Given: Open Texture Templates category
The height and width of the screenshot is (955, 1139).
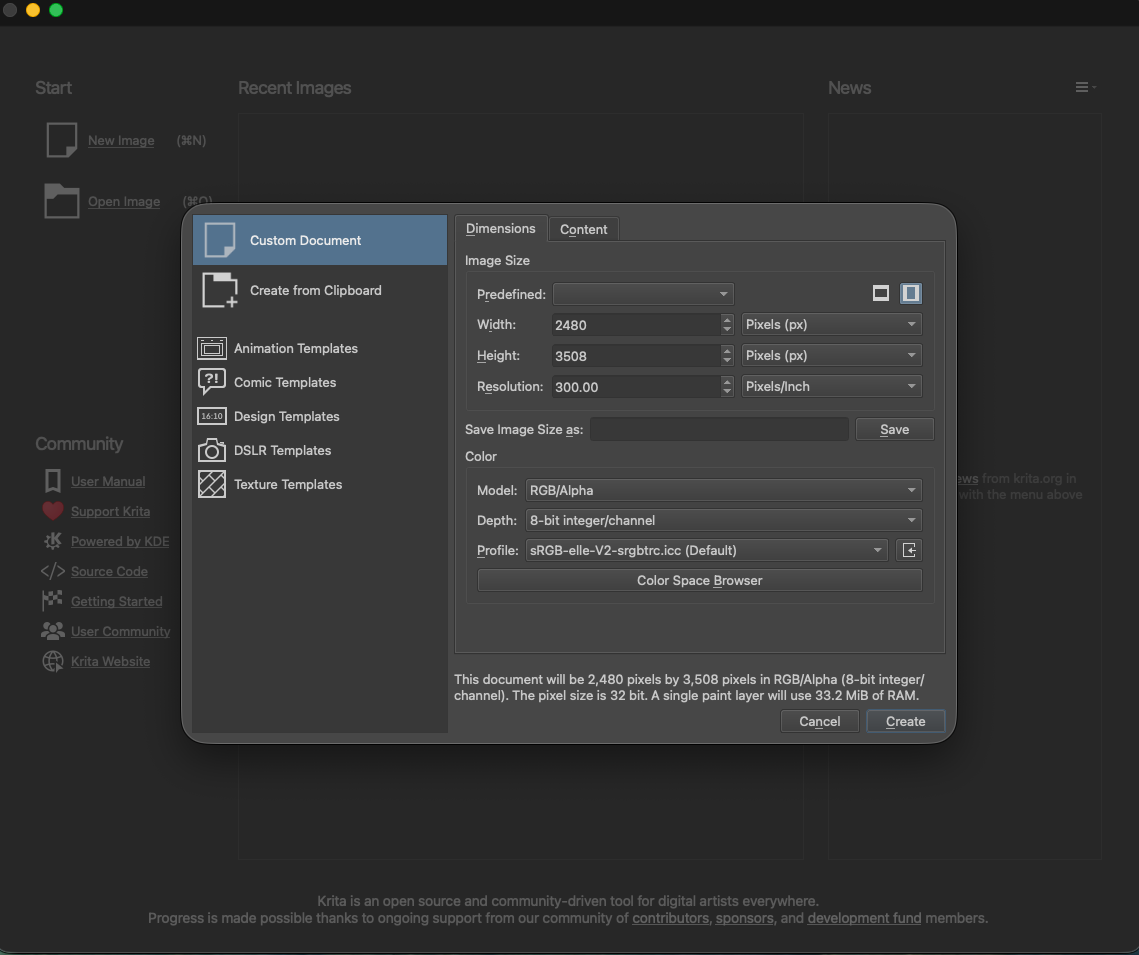Looking at the screenshot, I should [x=320, y=484].
